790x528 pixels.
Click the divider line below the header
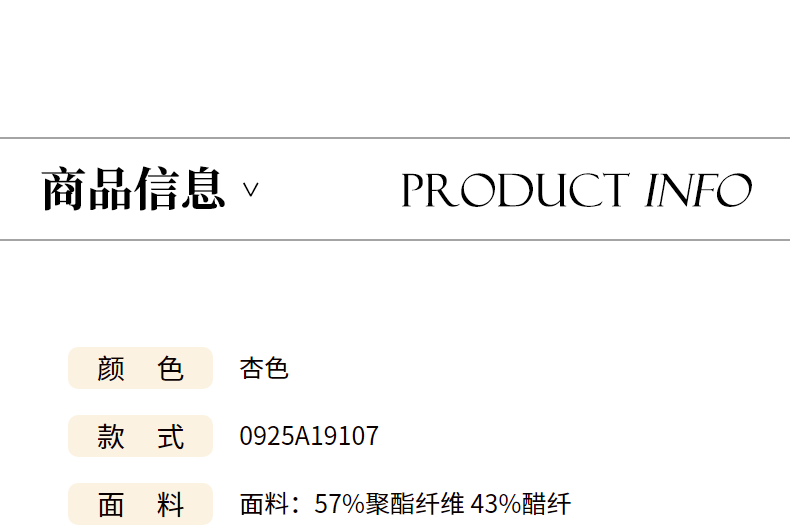click(395, 240)
